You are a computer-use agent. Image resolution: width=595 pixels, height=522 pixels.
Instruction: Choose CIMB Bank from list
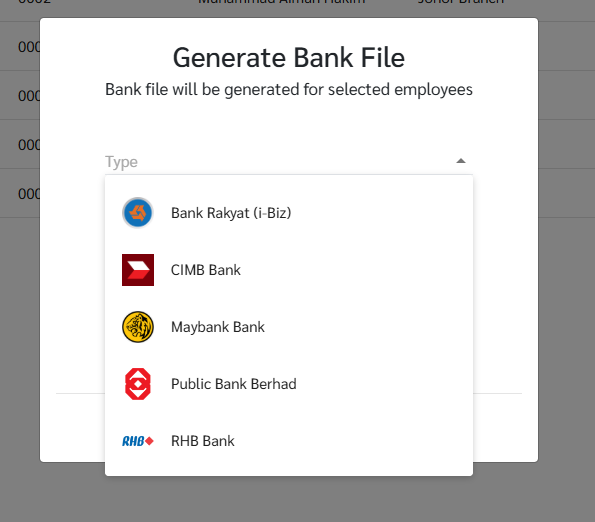click(289, 270)
